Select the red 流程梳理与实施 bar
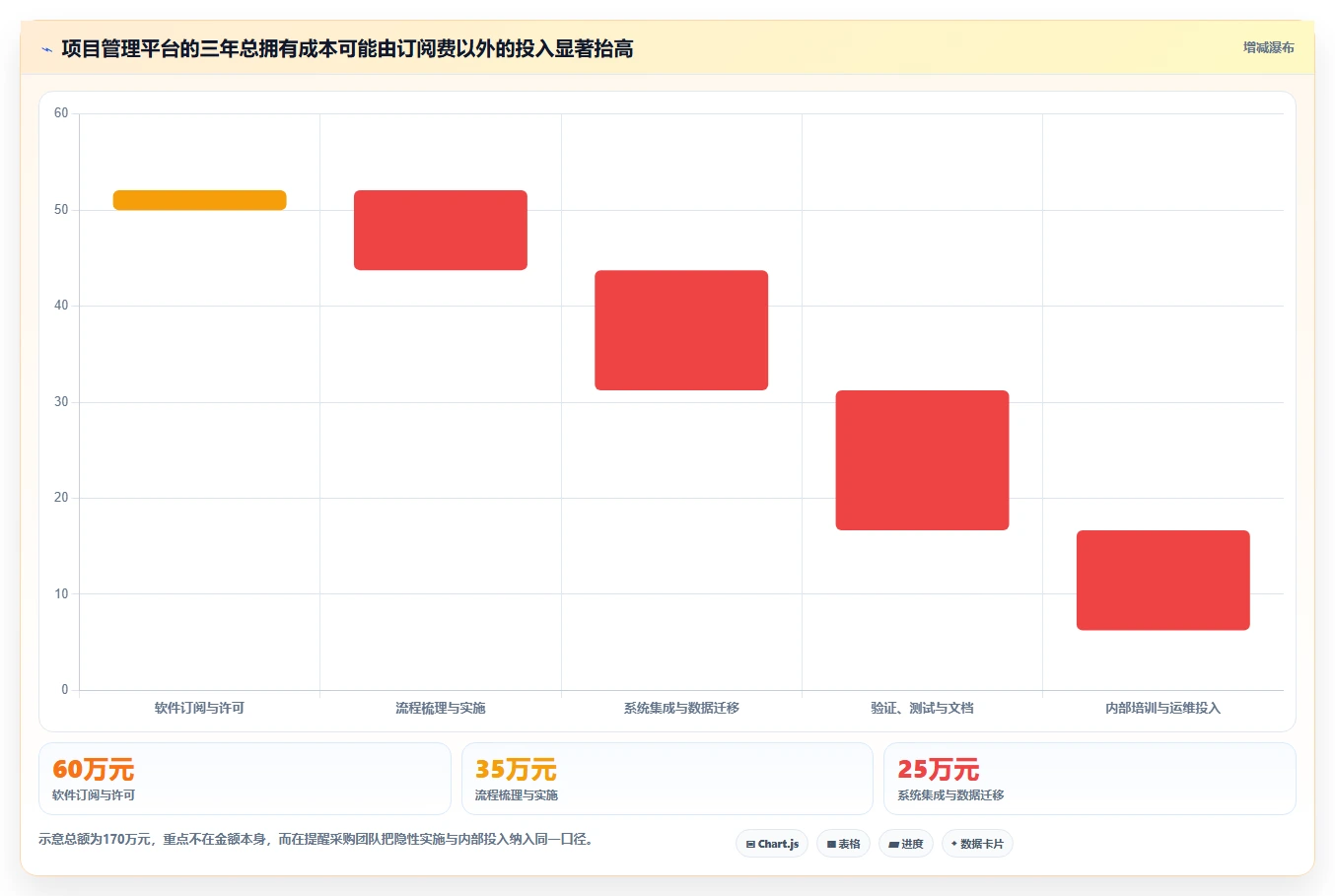This screenshot has width=1335, height=896. [x=441, y=230]
